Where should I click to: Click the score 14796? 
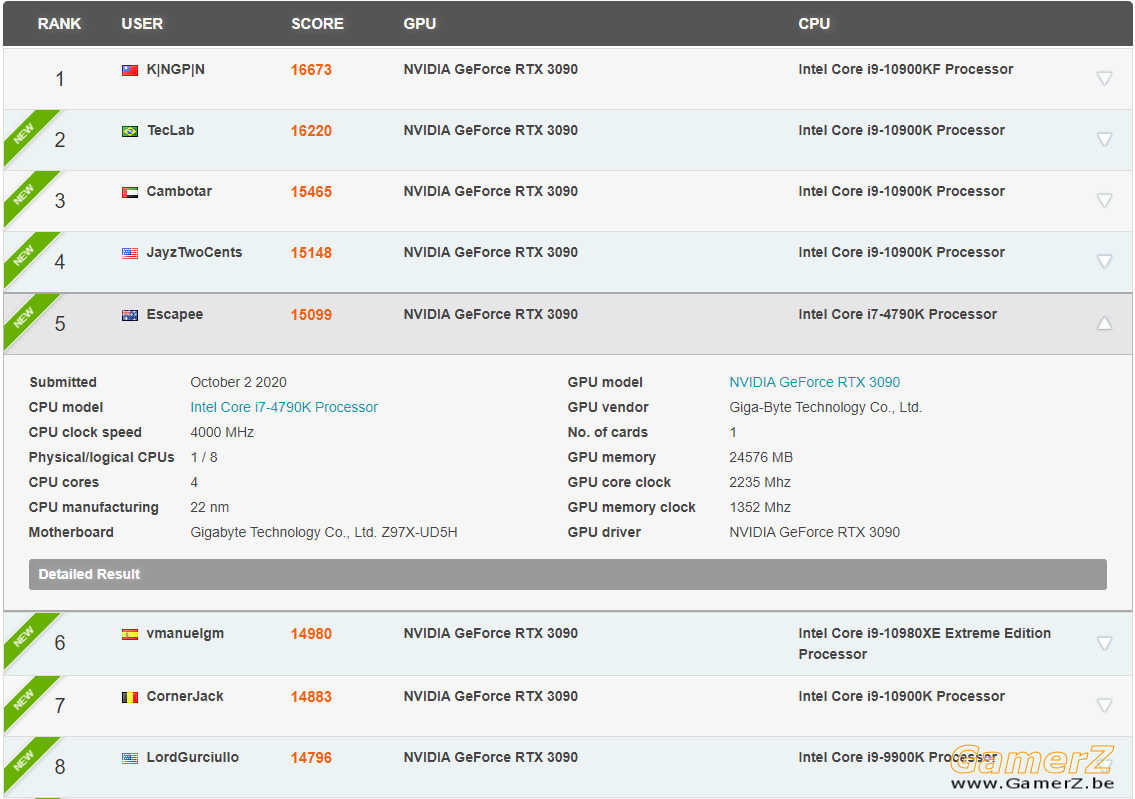click(x=311, y=758)
